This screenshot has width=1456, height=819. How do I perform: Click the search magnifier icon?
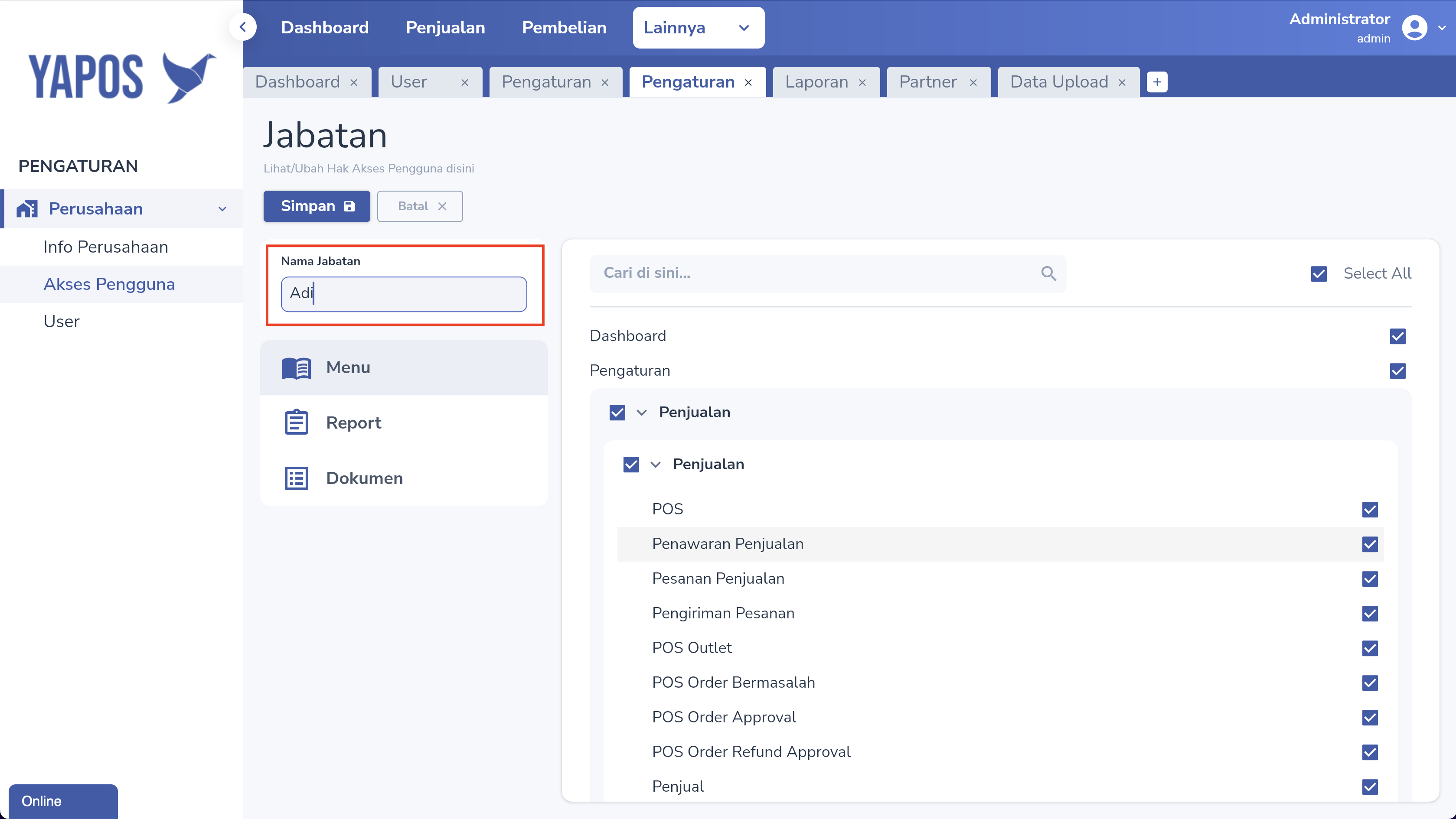[x=1048, y=273]
